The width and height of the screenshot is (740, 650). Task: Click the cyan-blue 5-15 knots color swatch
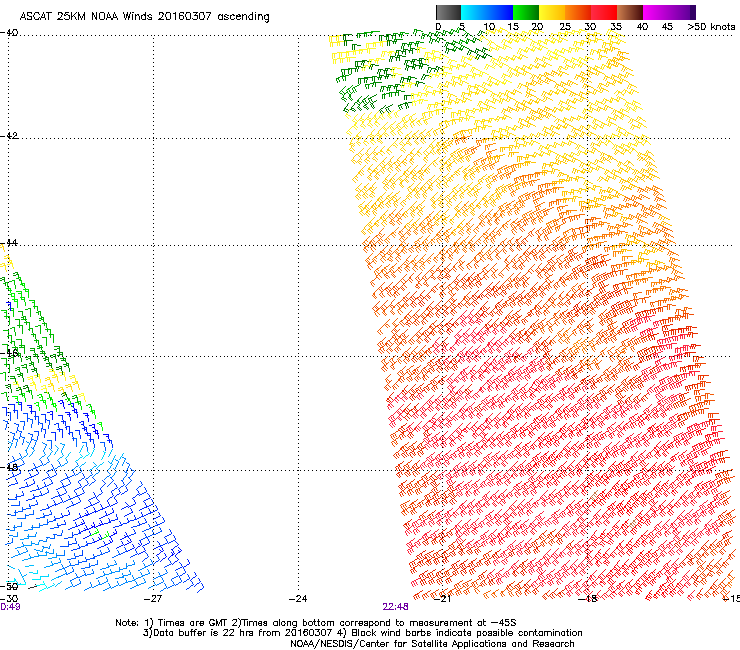pos(487,12)
